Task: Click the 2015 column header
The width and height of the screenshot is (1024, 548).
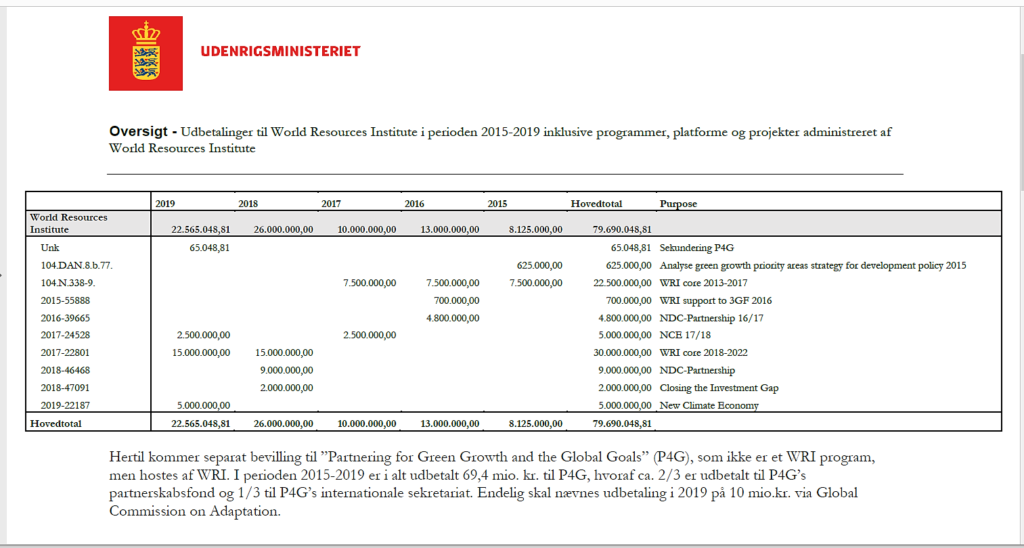Action: pyautogui.click(x=497, y=204)
